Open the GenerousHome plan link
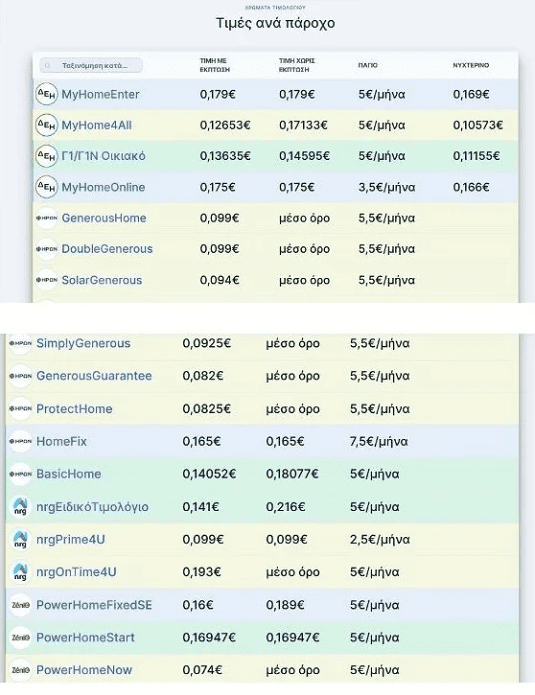This screenshot has width=535, height=695. (x=104, y=218)
